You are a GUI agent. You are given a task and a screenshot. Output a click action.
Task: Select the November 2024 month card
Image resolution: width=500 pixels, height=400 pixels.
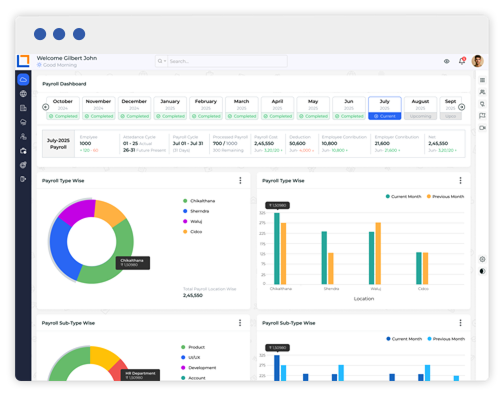(98, 108)
